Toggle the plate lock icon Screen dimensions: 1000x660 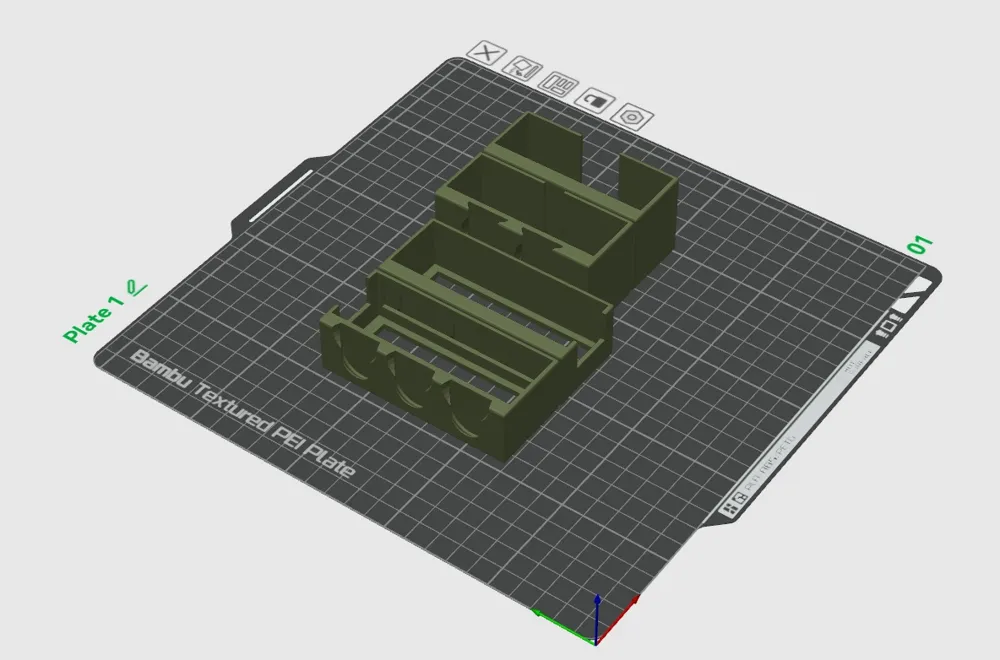595,101
